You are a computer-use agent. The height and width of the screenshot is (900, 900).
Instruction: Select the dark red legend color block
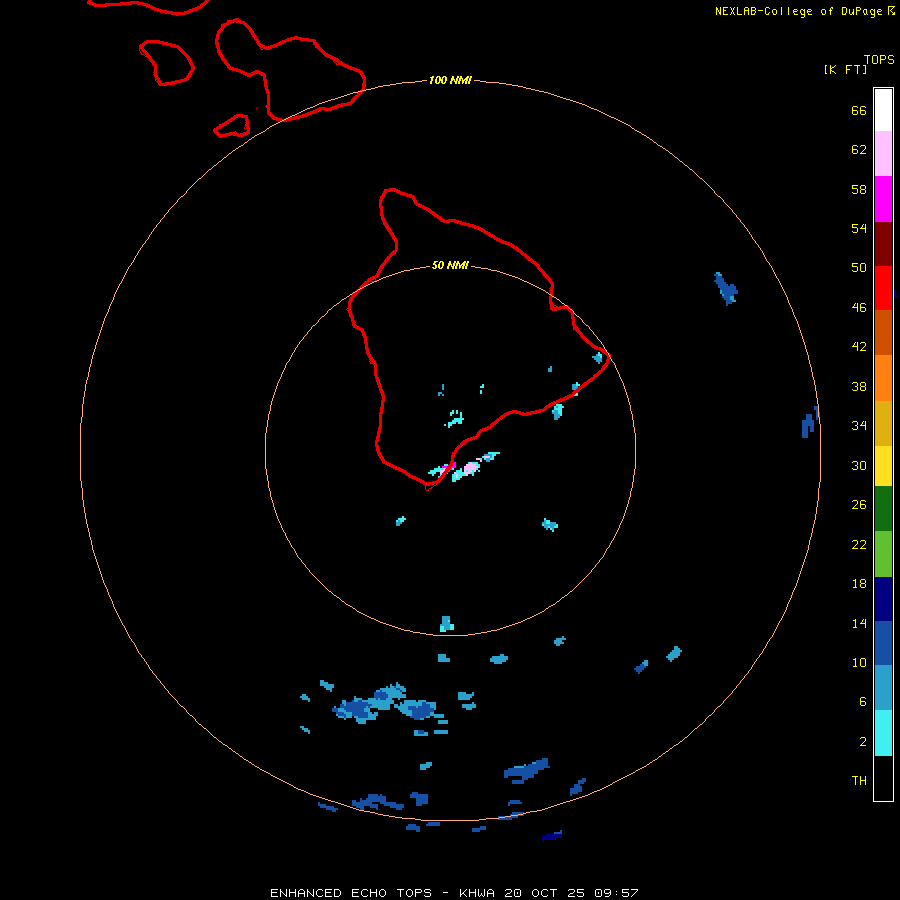tap(883, 244)
